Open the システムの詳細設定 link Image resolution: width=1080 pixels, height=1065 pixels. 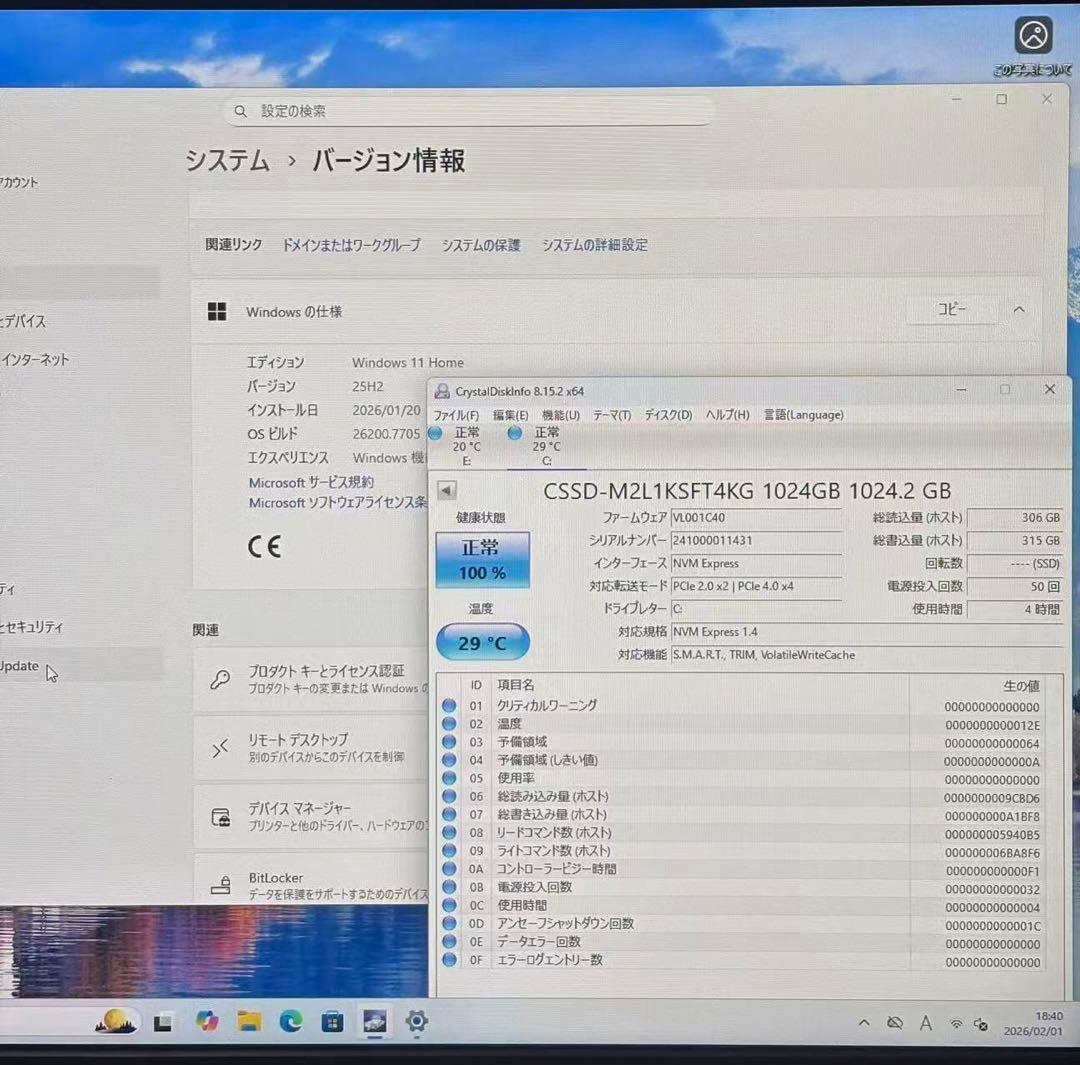[x=594, y=245]
